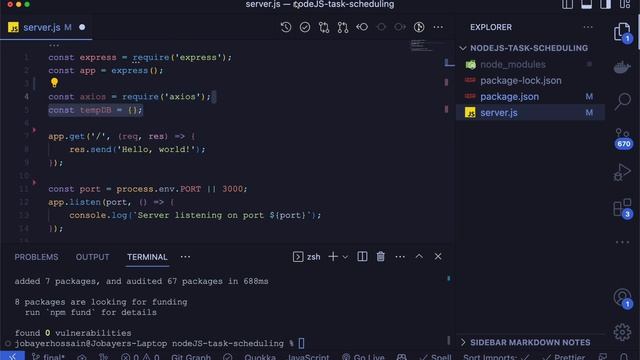
Task: Open terminal panel more actions ellipsis
Action: [400, 257]
